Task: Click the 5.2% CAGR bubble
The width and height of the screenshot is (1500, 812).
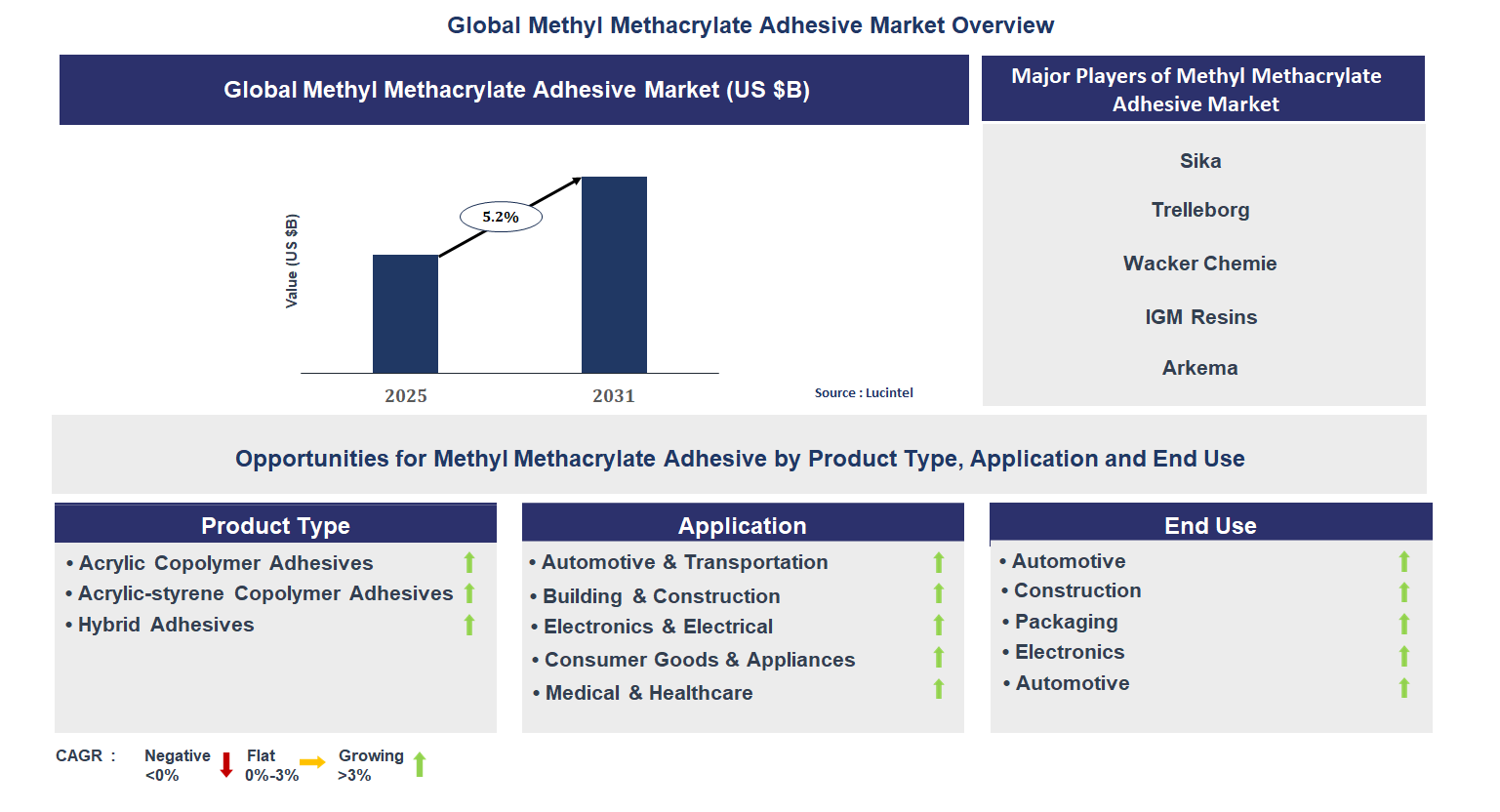Action: click(x=500, y=216)
